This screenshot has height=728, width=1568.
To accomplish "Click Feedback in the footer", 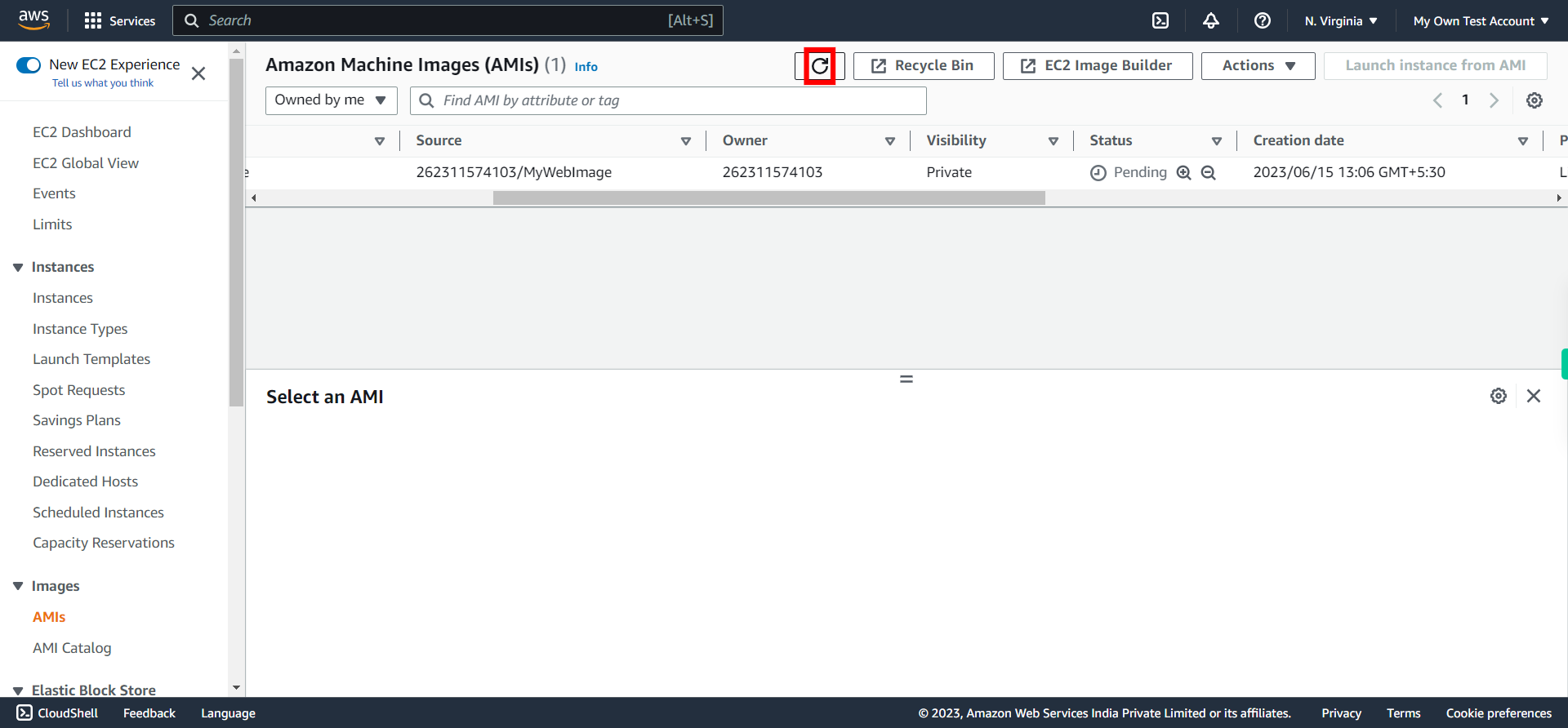I will point(149,712).
